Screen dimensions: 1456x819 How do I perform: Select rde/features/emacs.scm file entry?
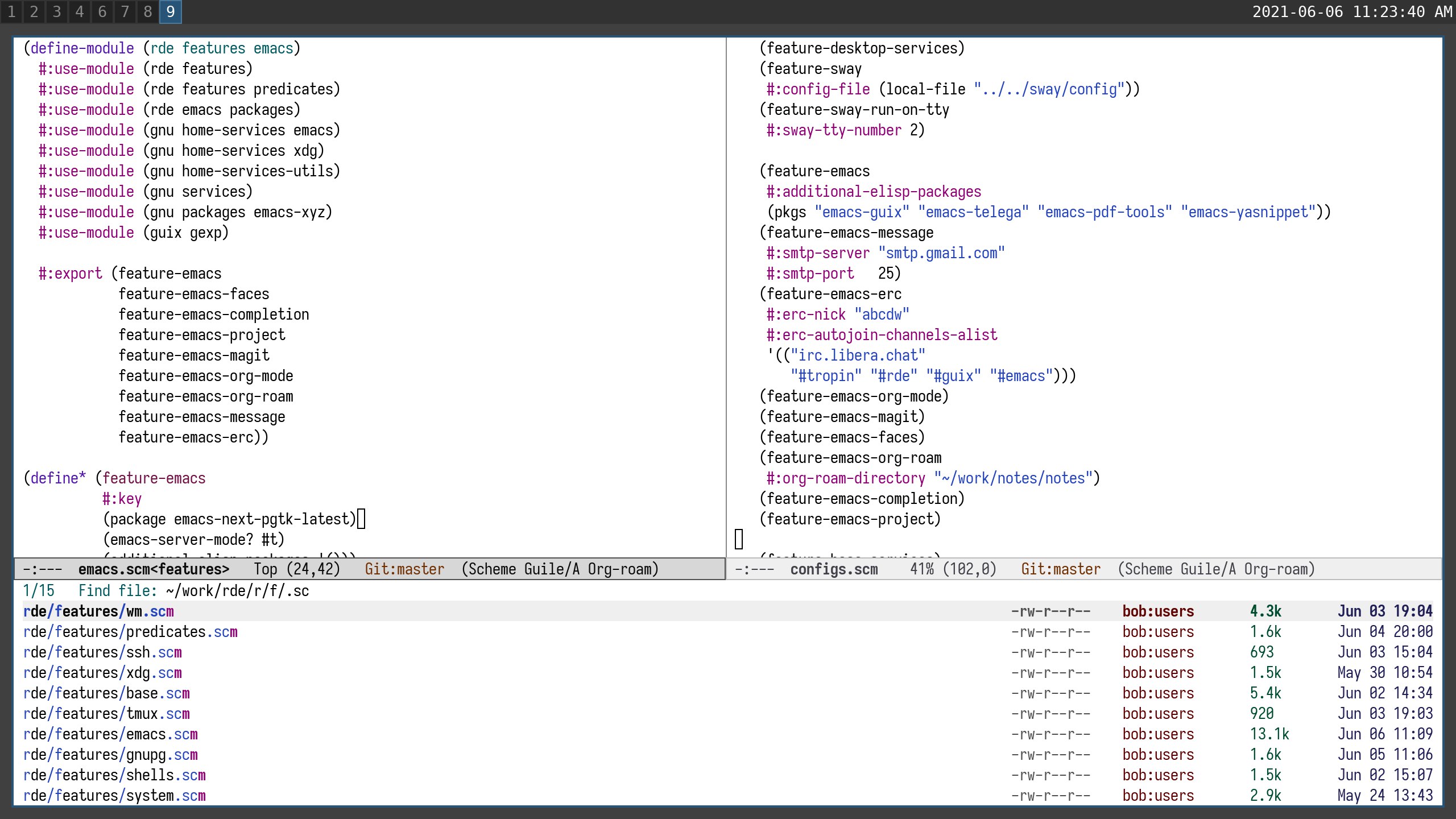[110, 734]
